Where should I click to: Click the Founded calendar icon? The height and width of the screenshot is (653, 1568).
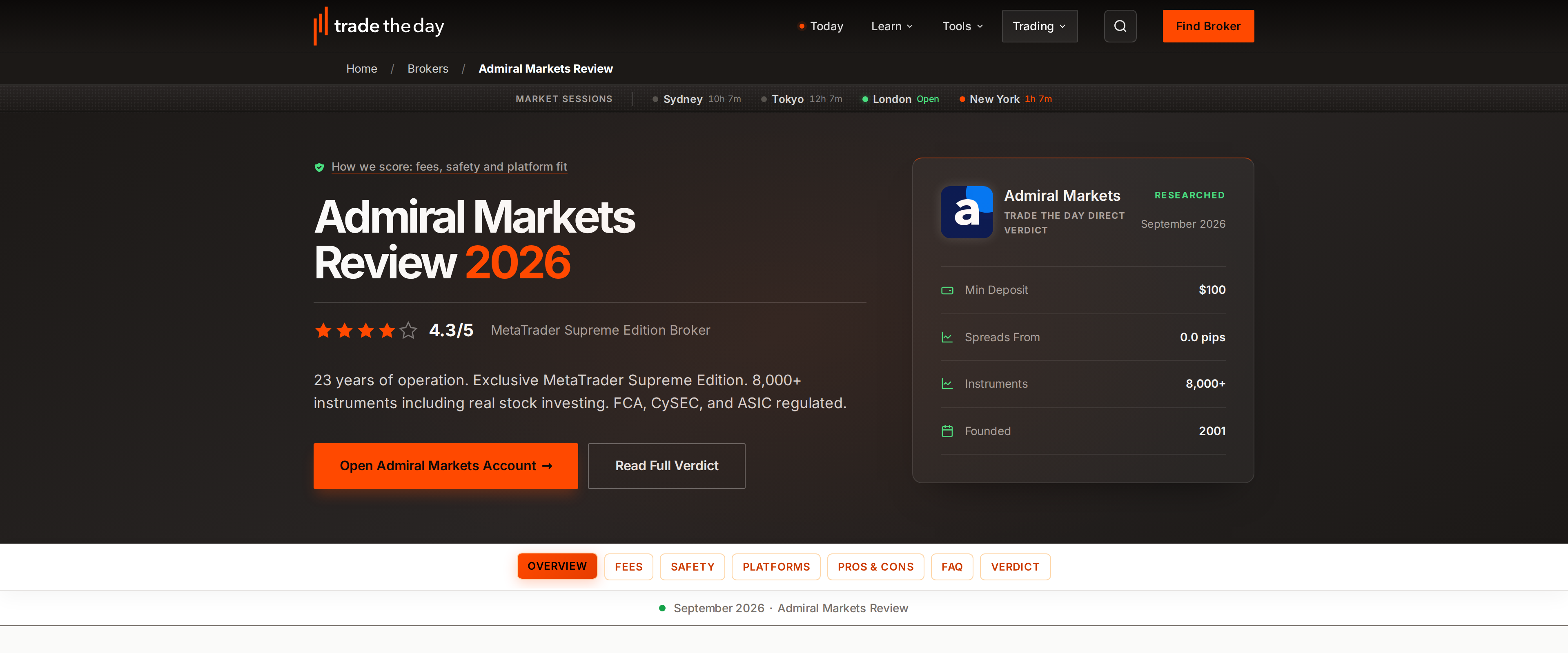(947, 431)
